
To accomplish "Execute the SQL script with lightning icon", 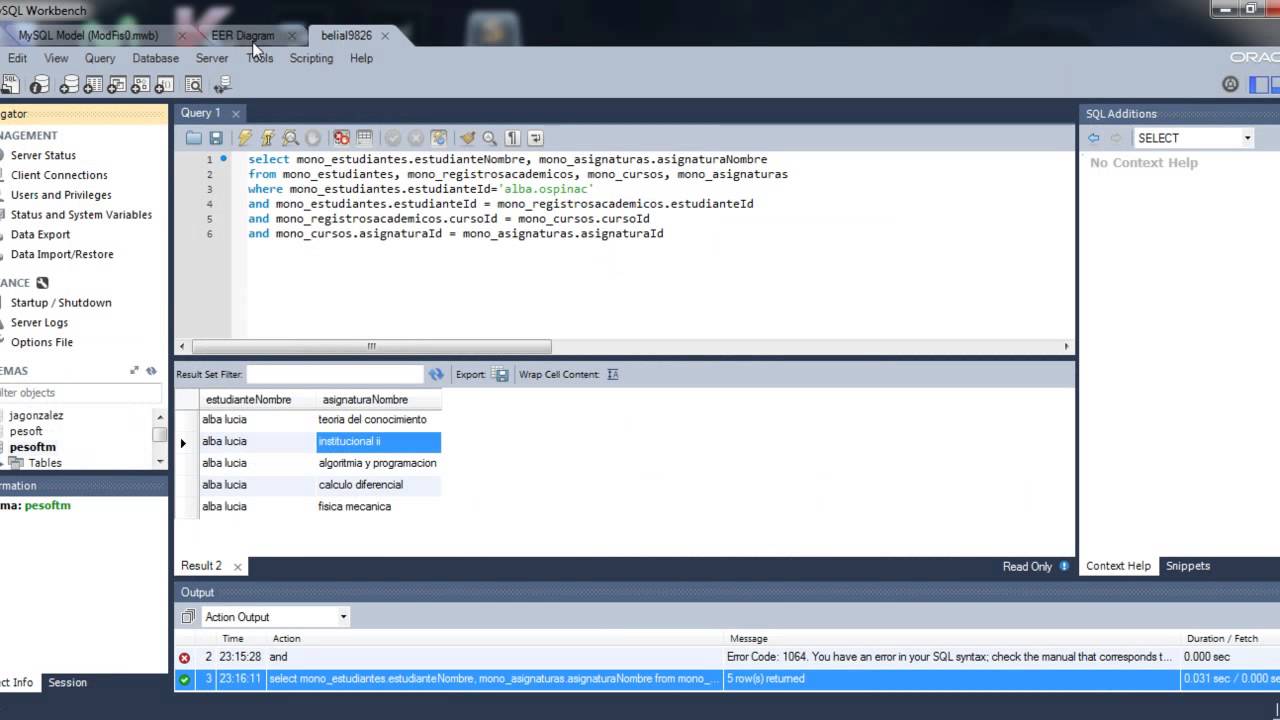I will tap(244, 138).
